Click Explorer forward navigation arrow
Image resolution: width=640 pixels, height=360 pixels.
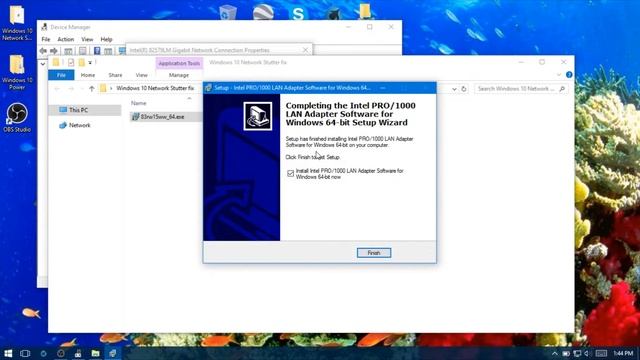[x=71, y=89]
